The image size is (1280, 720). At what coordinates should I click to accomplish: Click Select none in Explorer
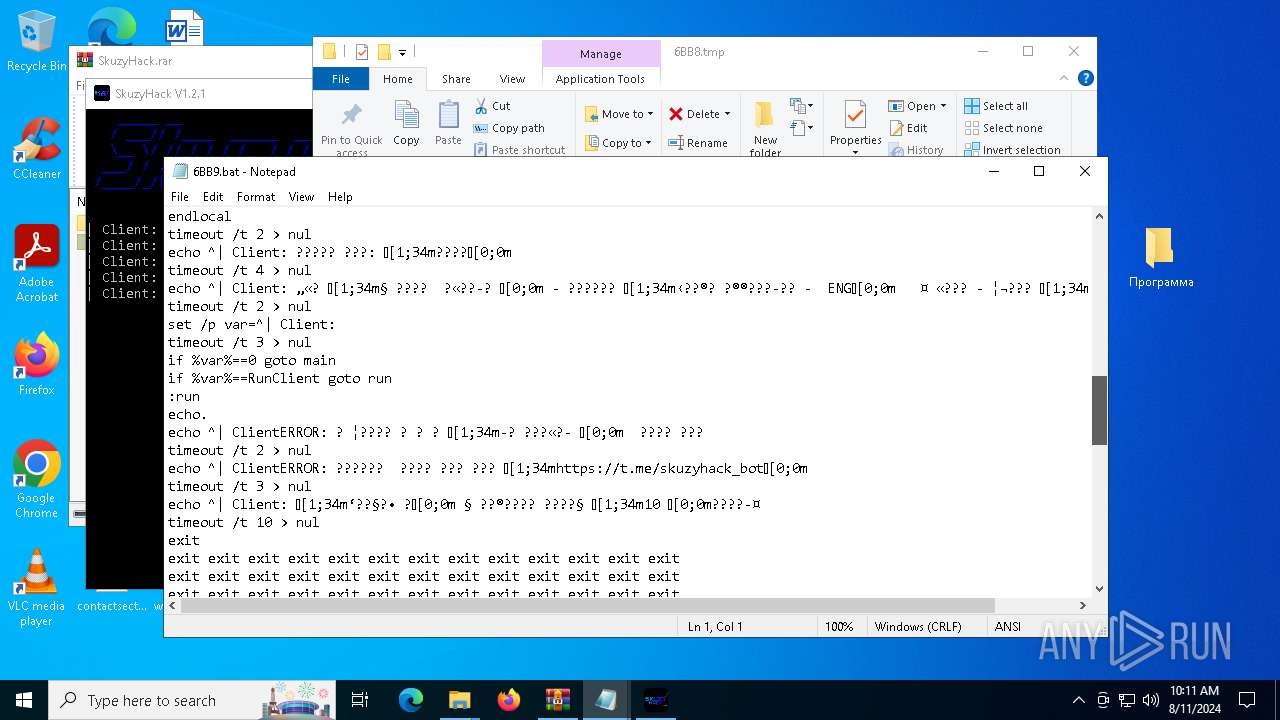[x=1003, y=128]
